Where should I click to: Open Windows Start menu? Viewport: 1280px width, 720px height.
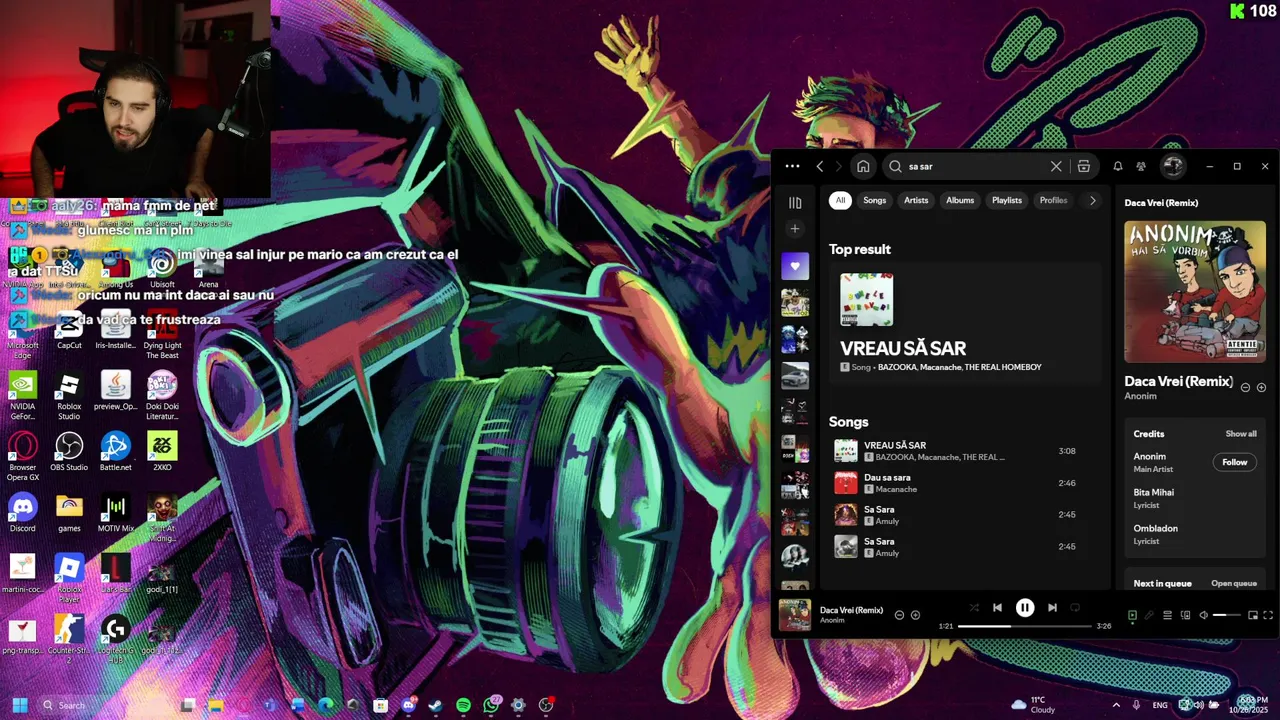pos(19,705)
